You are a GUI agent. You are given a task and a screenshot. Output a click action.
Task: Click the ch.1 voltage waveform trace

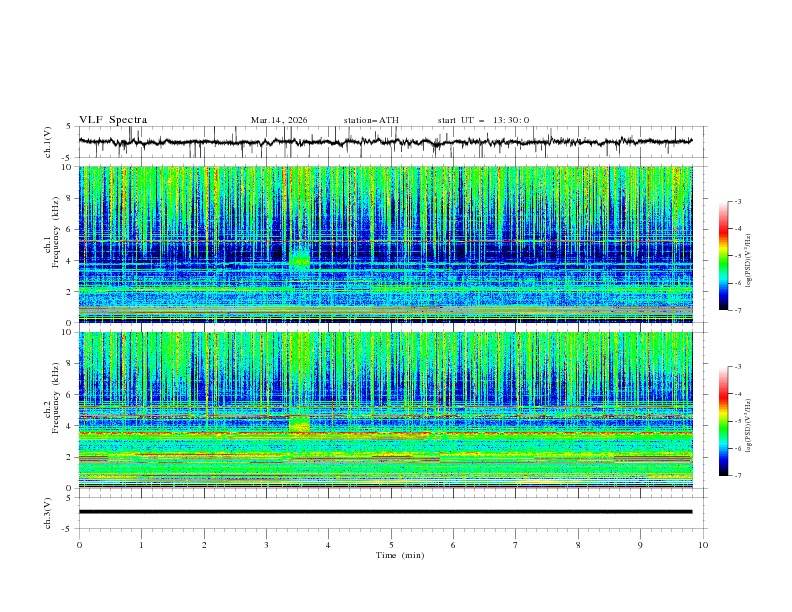(385, 142)
